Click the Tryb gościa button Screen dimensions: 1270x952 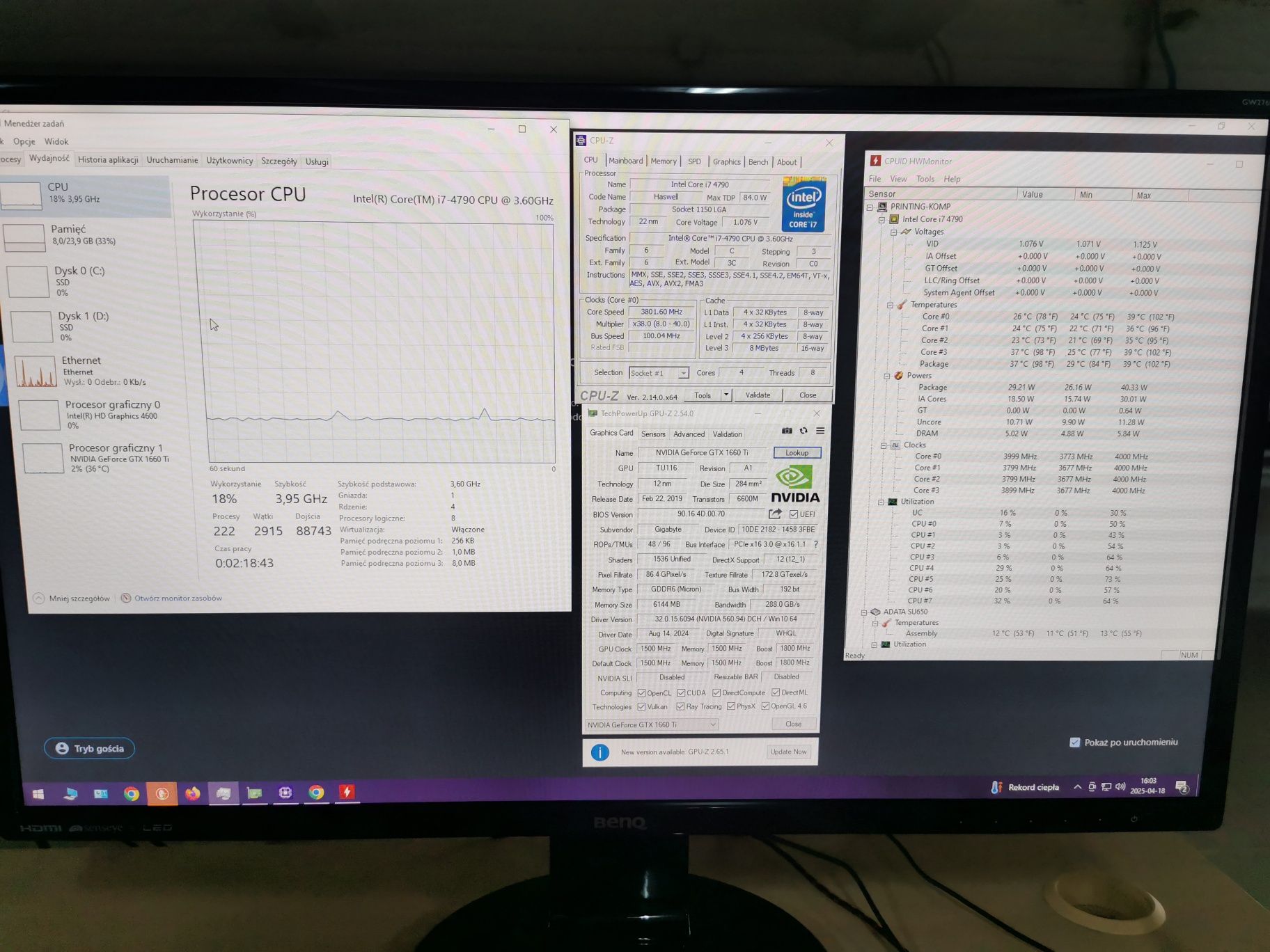(x=90, y=749)
